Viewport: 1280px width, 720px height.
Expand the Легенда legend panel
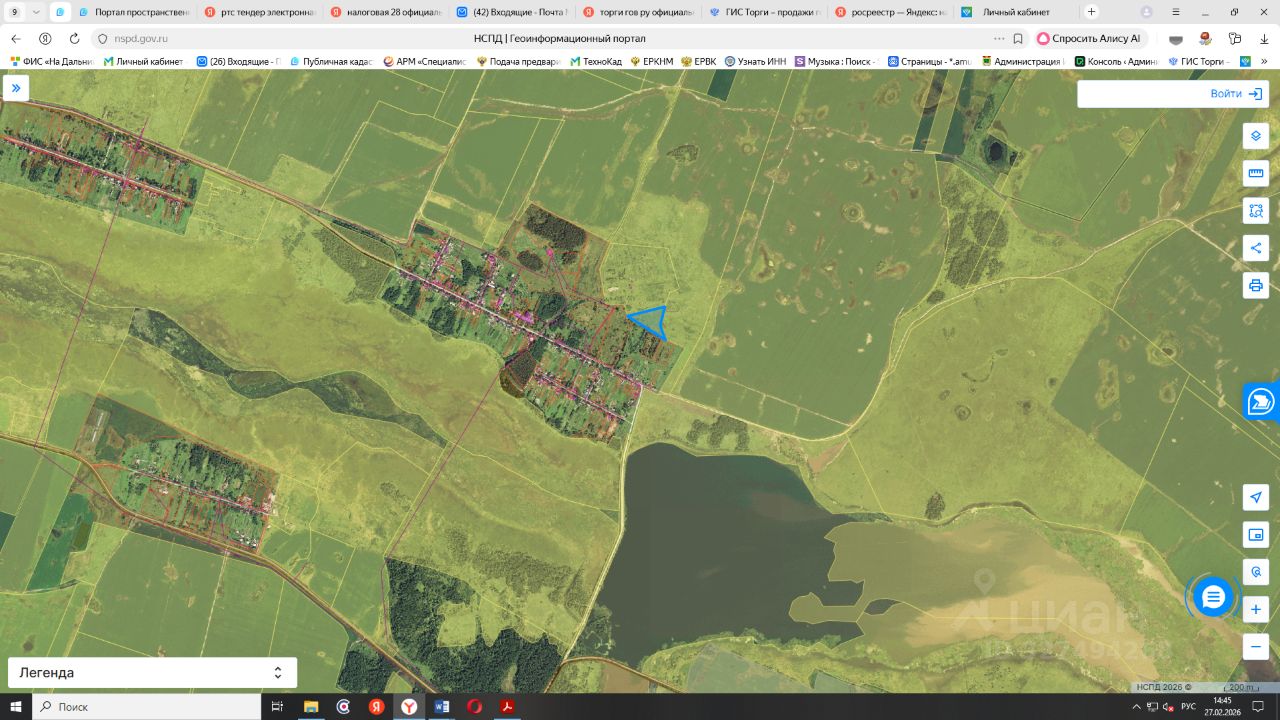click(x=152, y=673)
